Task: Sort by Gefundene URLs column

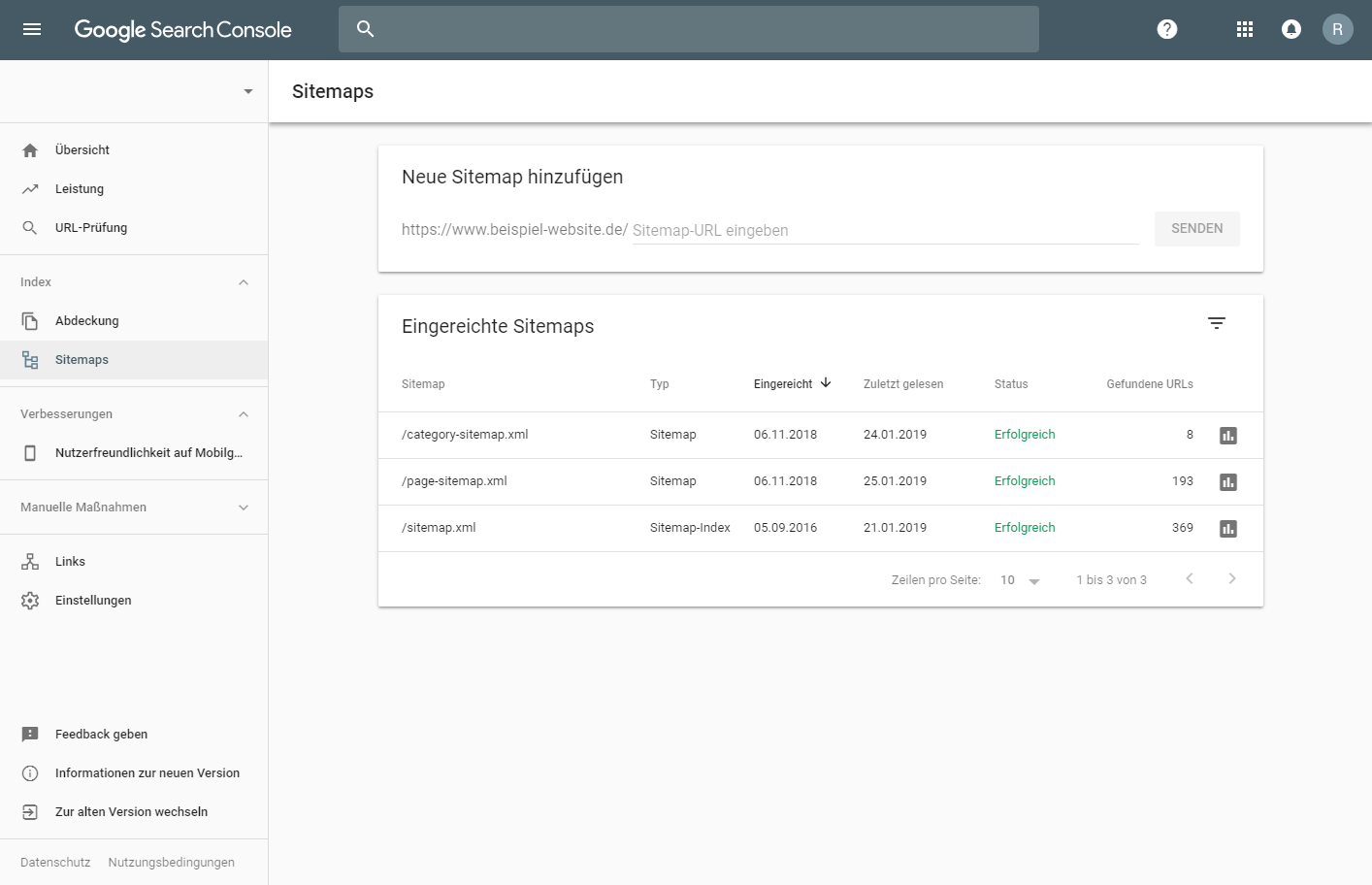Action: coord(1150,384)
